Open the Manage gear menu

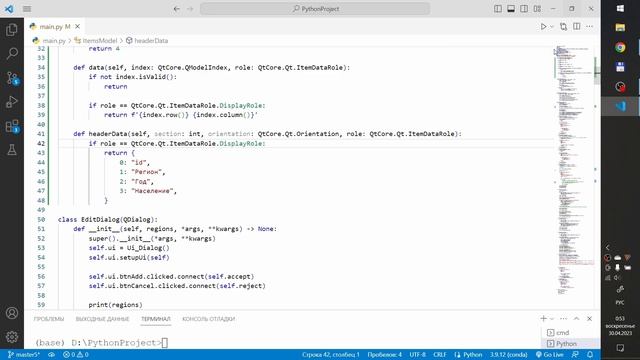pyautogui.click(x=12, y=337)
